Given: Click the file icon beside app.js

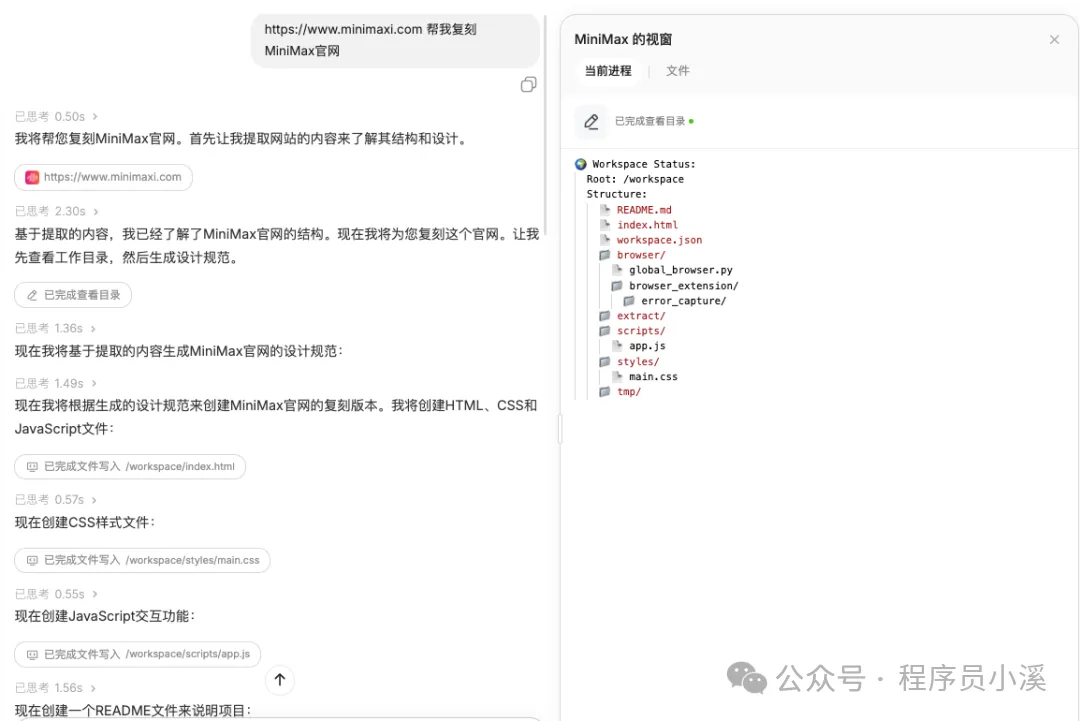Looking at the screenshot, I should (x=617, y=346).
